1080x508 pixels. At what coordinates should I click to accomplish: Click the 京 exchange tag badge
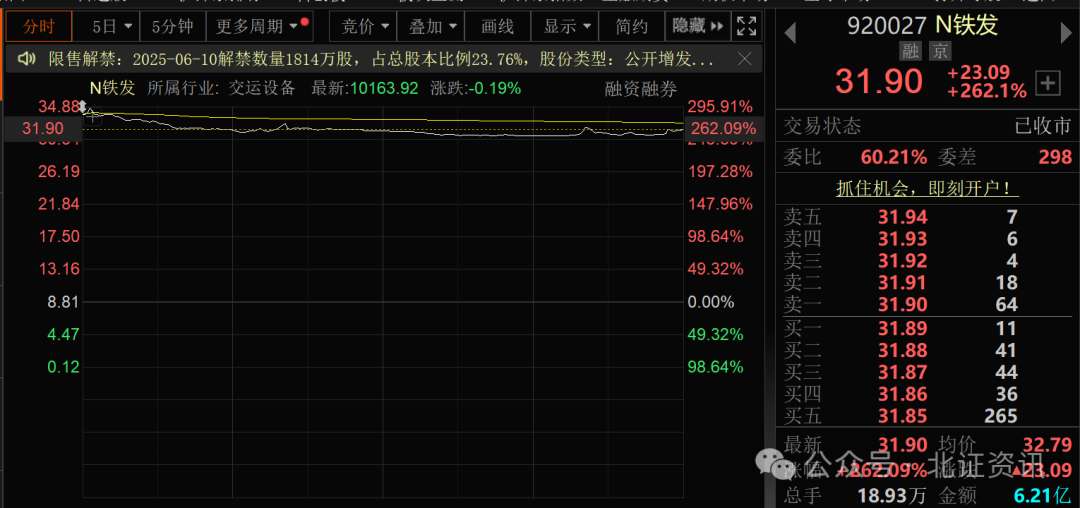[938, 51]
